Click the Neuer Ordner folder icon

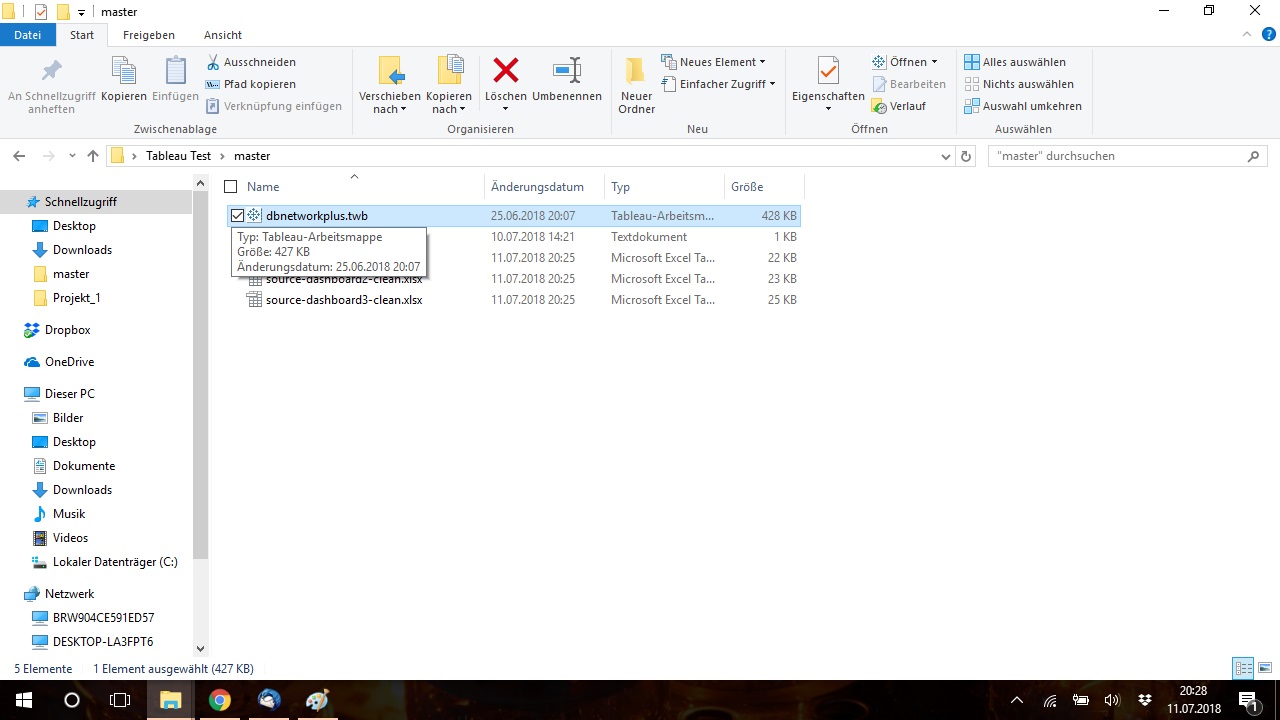636,72
